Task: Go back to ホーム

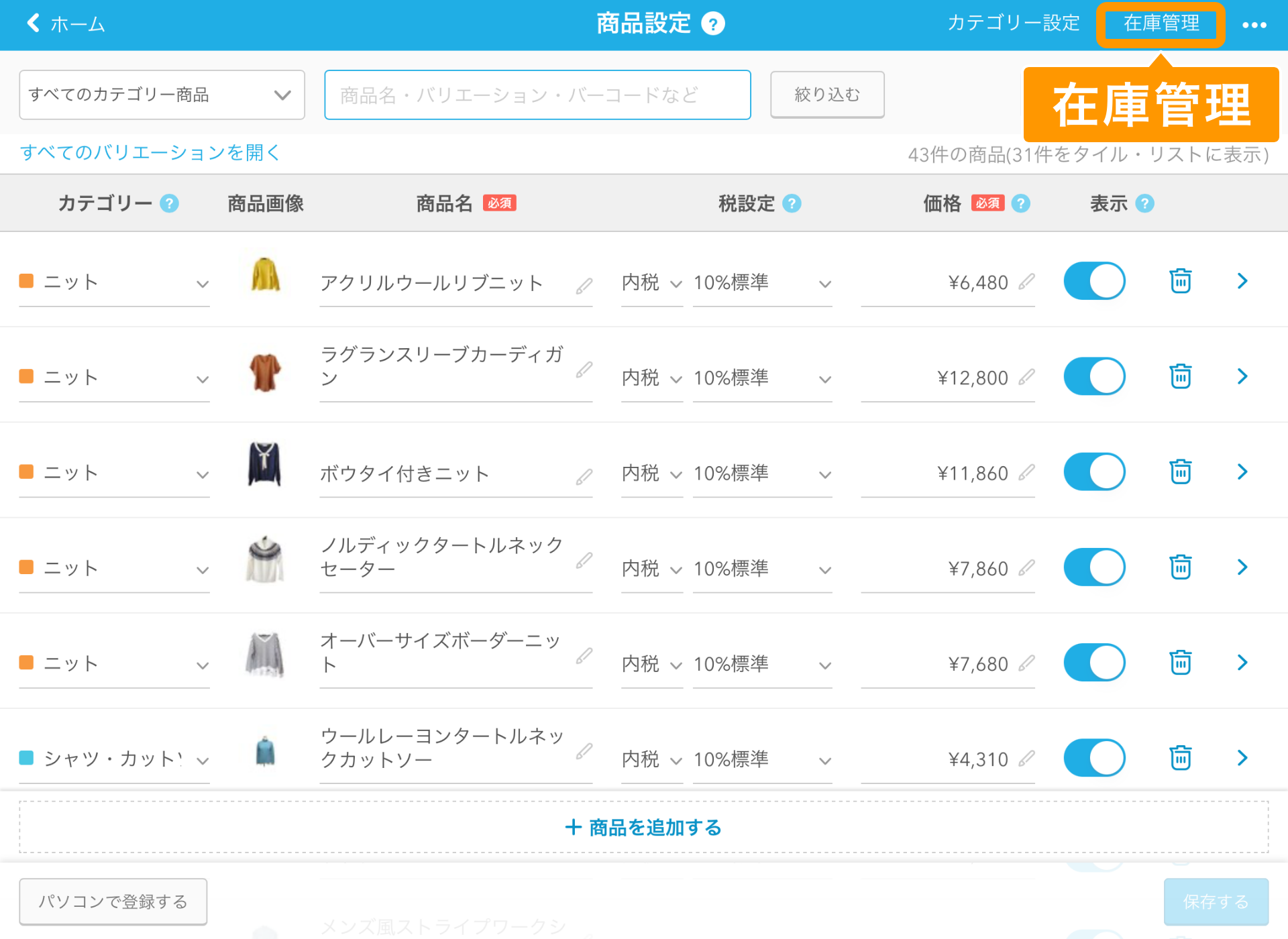Action: (x=66, y=24)
